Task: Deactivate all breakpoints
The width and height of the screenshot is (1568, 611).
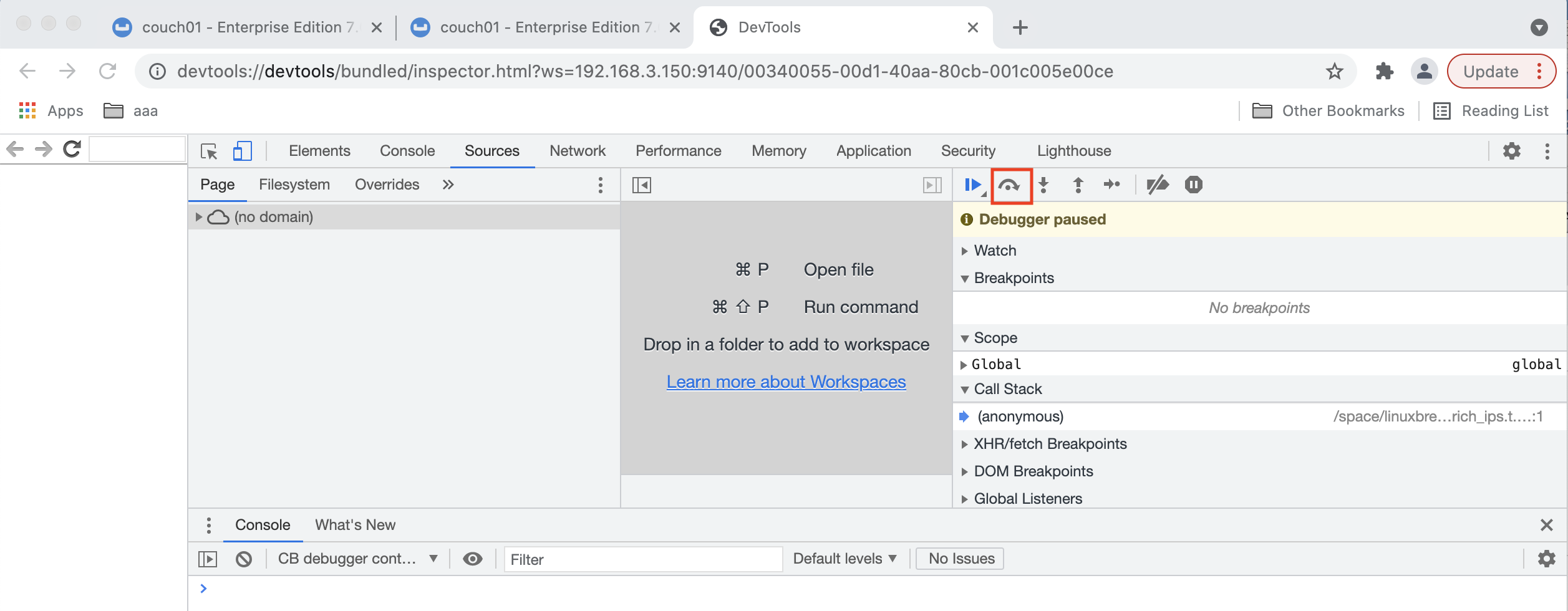Action: [x=1158, y=185]
